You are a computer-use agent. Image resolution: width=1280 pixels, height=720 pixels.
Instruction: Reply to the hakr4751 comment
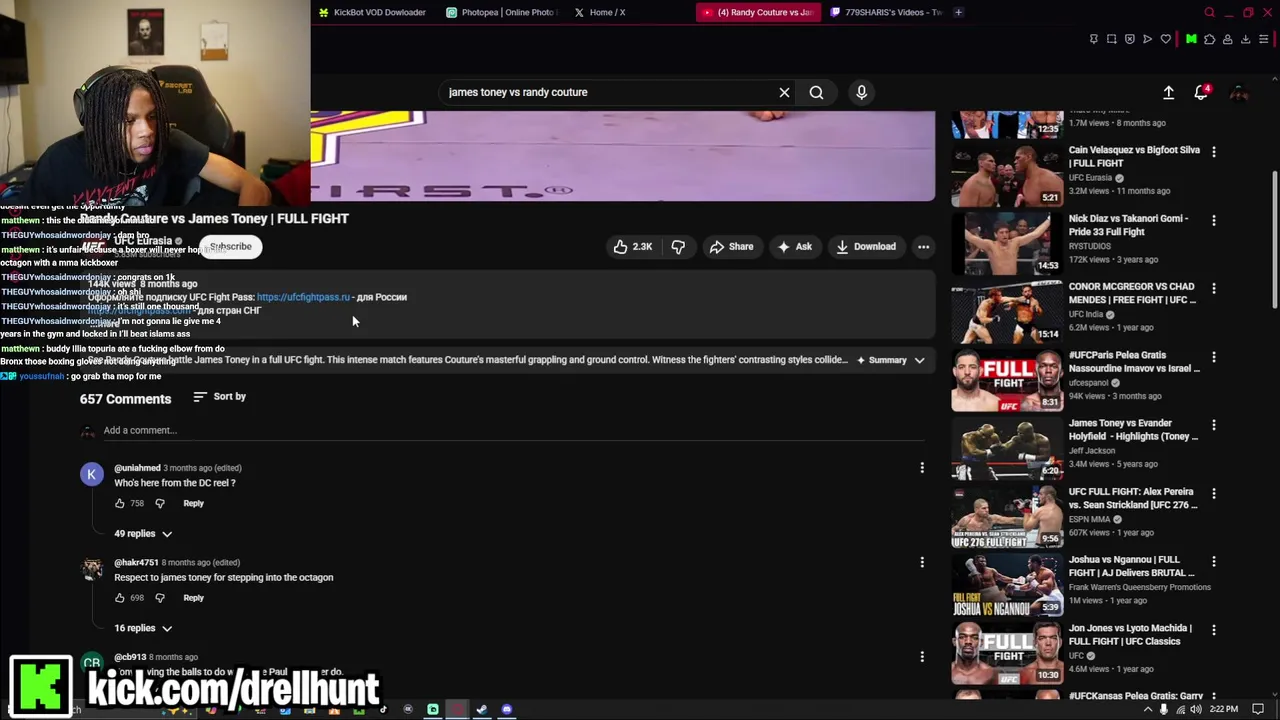click(x=193, y=598)
